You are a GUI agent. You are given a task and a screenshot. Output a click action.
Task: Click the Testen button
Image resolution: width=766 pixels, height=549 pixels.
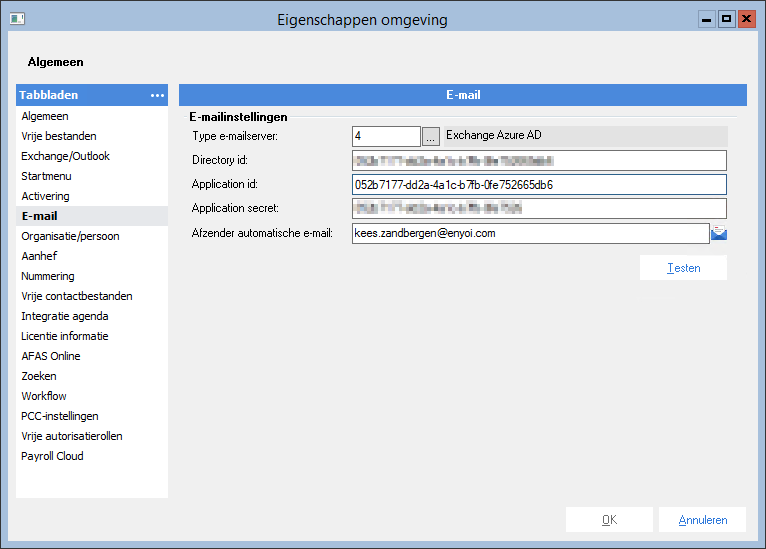pos(683,268)
